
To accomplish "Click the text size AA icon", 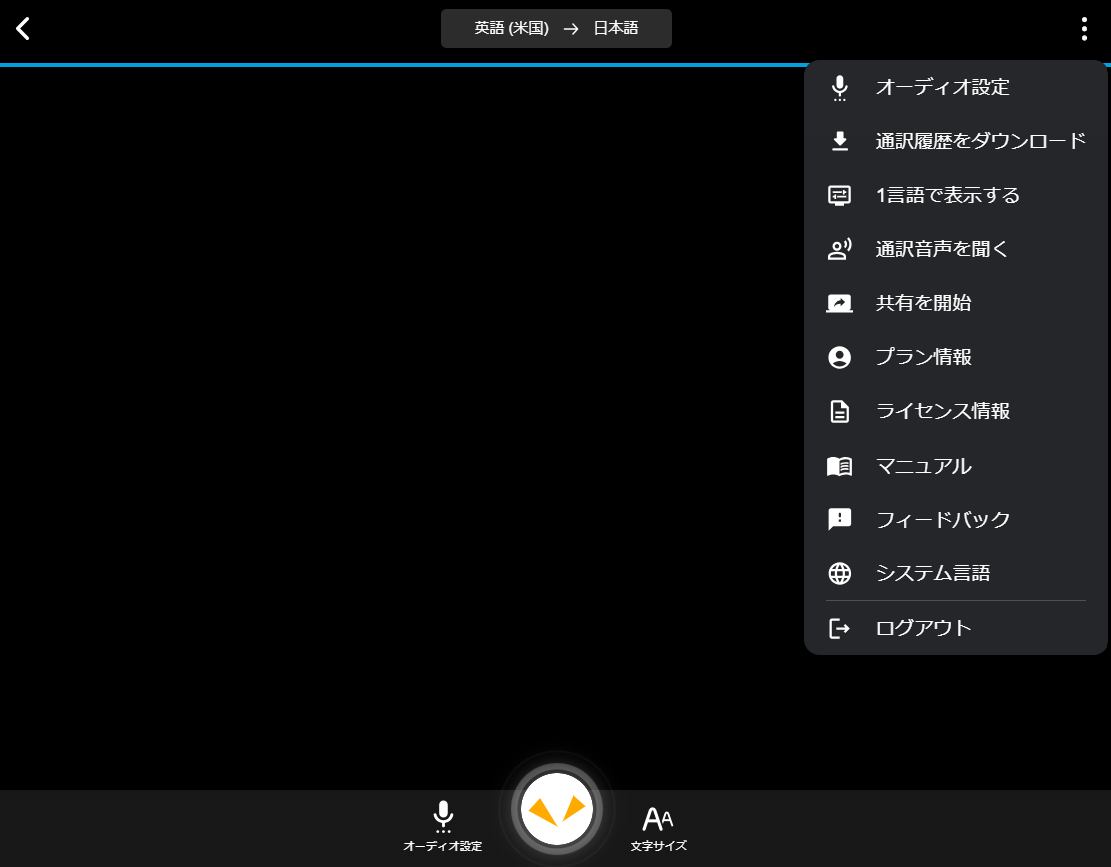I will click(658, 818).
